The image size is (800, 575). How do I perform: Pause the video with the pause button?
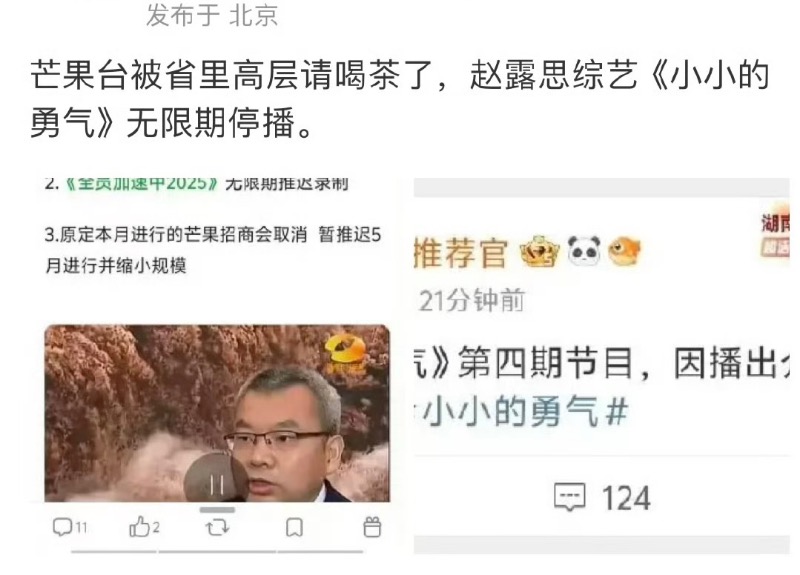tap(217, 485)
